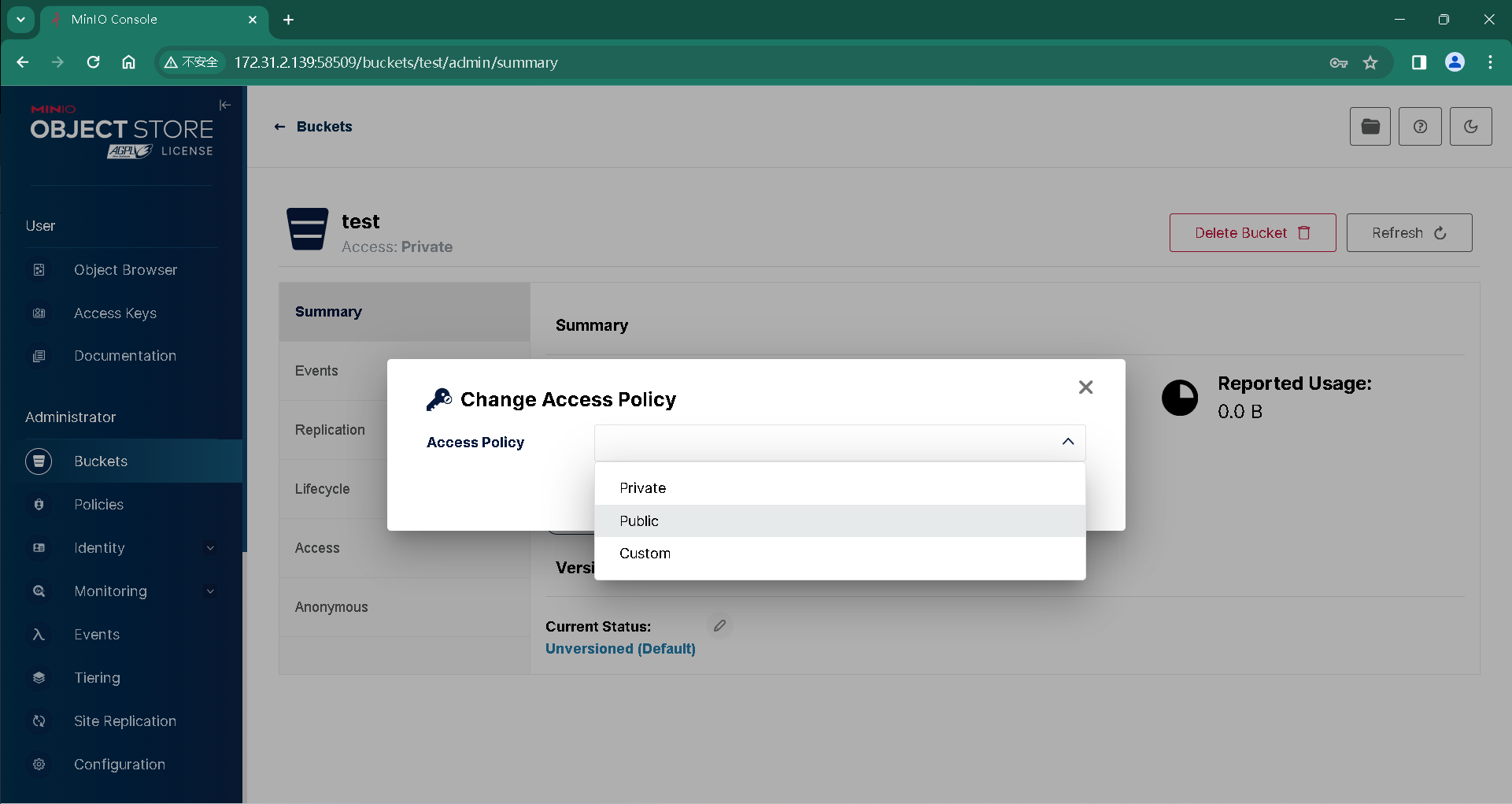Collapse the sidebar with the arrow icon
This screenshot has width=1512, height=804.
[225, 105]
